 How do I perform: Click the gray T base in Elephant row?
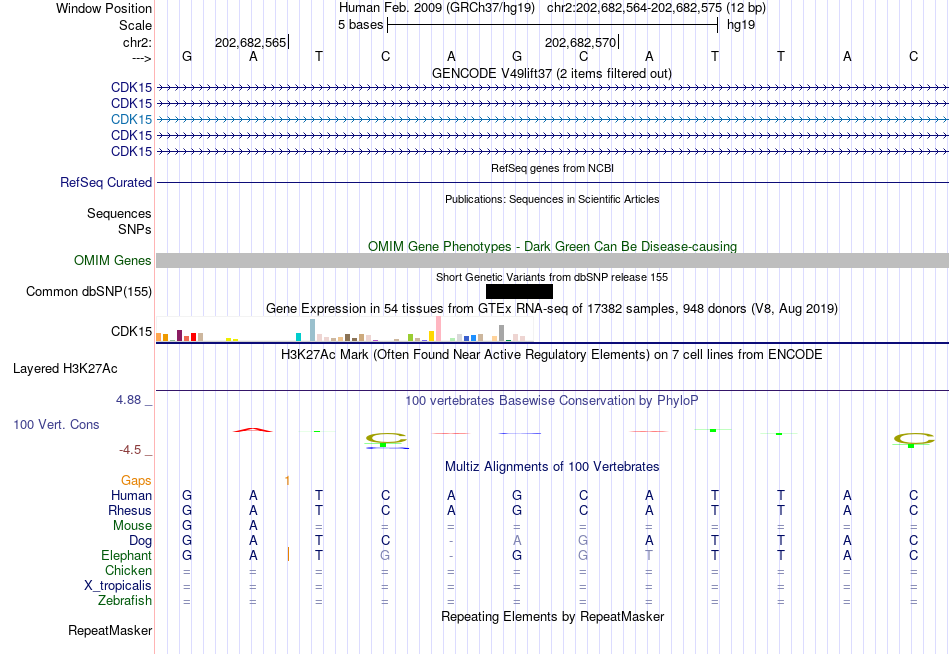pyautogui.click(x=649, y=555)
